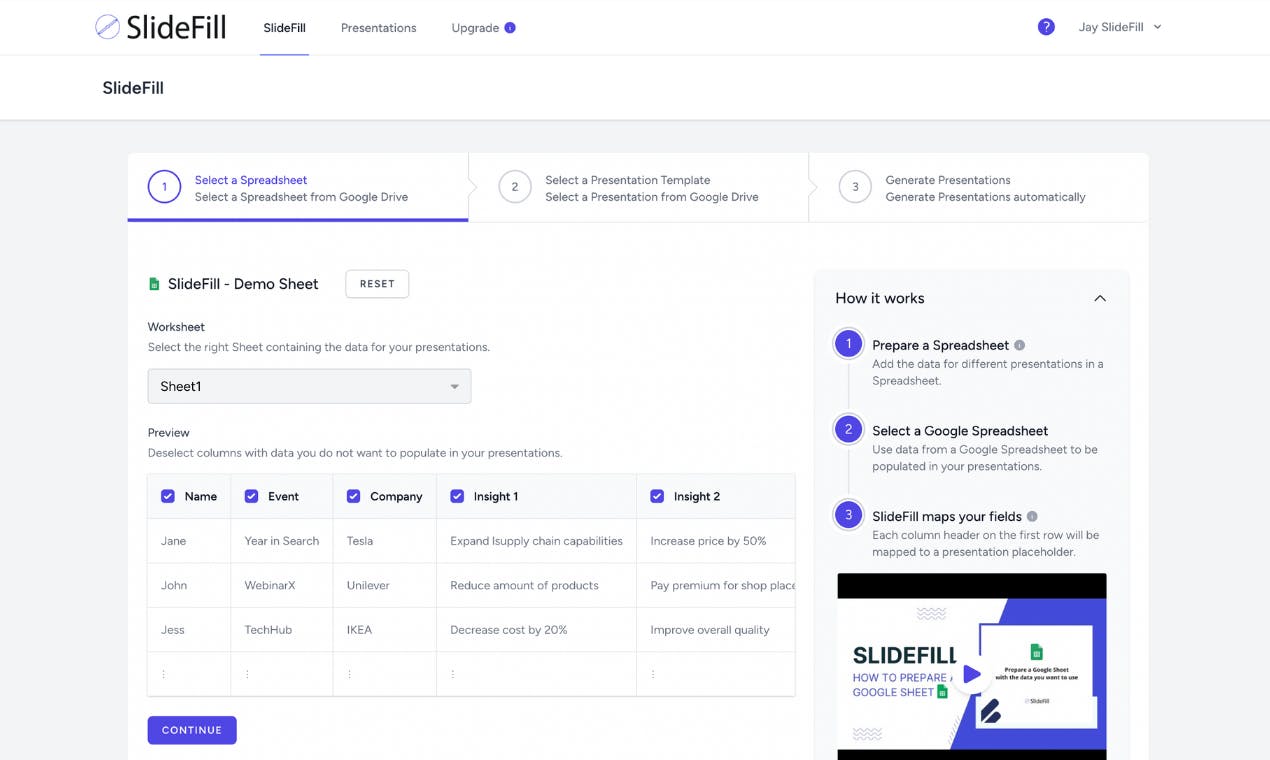Open the Jay SlideFill account menu

pos(1120,27)
